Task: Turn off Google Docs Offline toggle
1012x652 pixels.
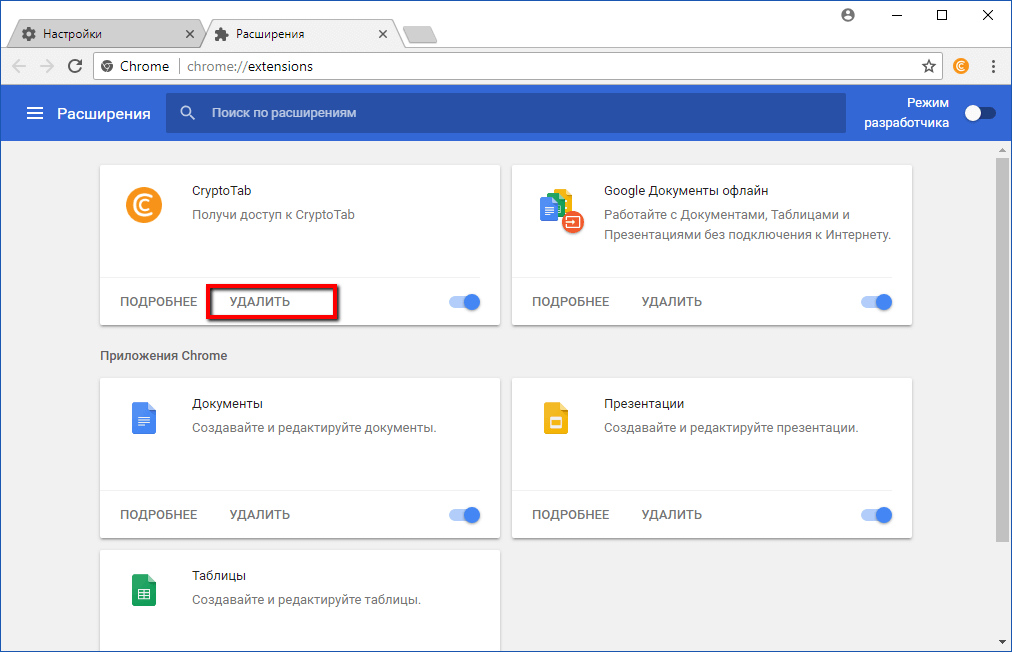Action: tap(877, 301)
